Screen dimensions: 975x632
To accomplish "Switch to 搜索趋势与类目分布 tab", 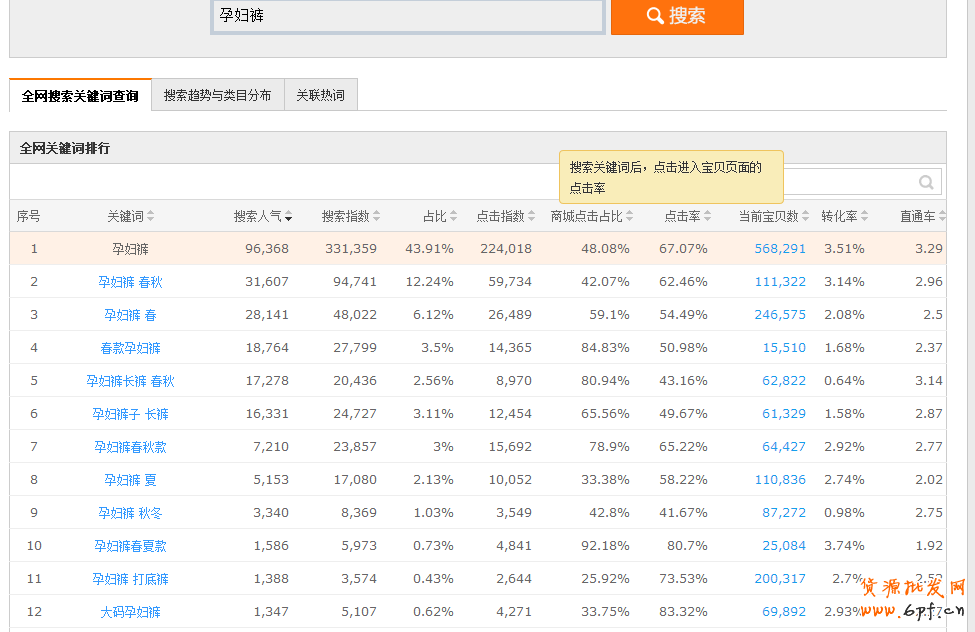I will pyautogui.click(x=217, y=96).
